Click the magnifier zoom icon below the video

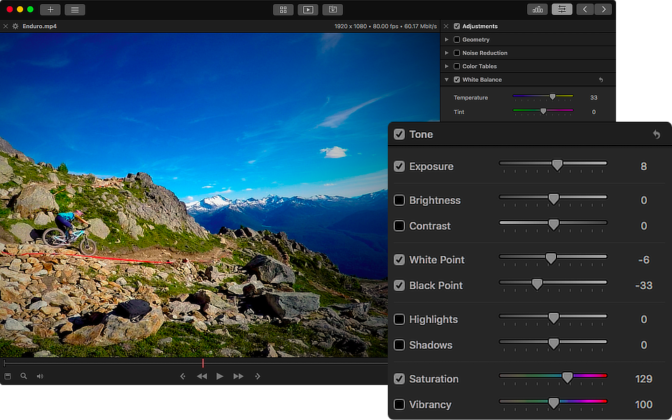pos(24,376)
